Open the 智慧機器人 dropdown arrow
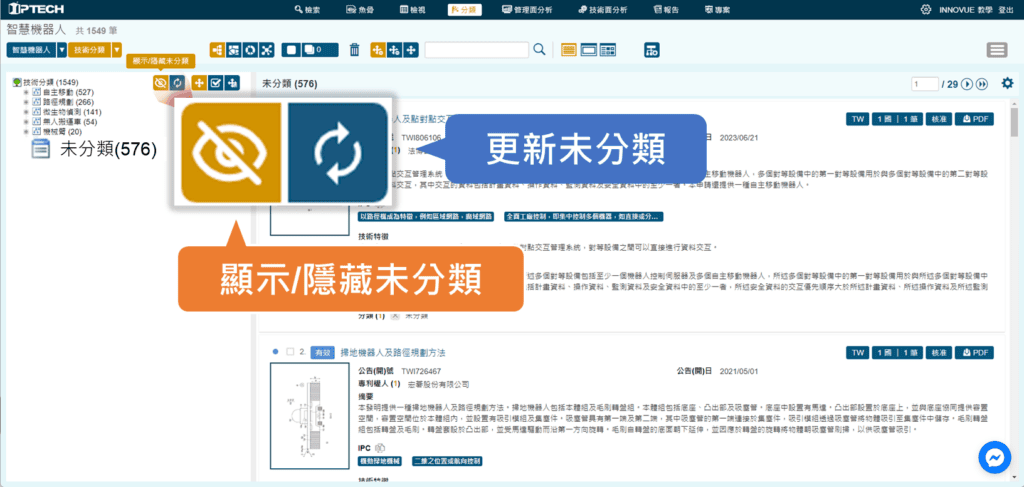This screenshot has height=487, width=1024. pyautogui.click(x=61, y=50)
